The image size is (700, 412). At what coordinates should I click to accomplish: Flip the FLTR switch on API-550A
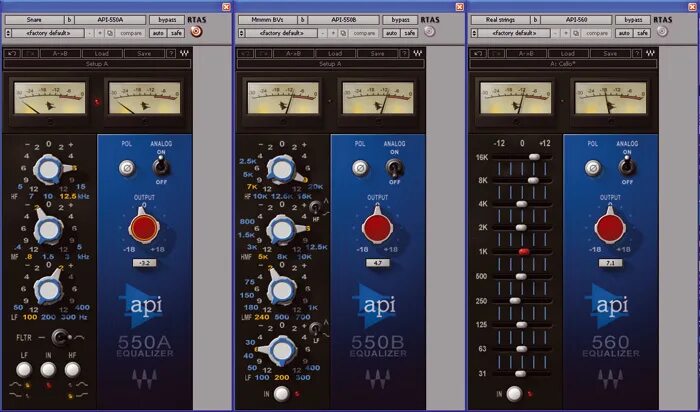pyautogui.click(x=60, y=337)
